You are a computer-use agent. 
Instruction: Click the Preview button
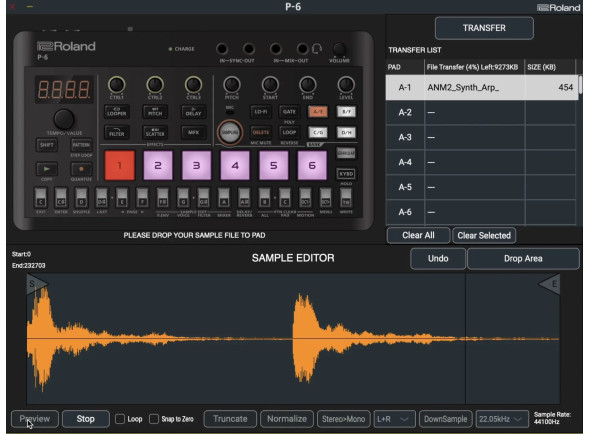pyautogui.click(x=35, y=419)
